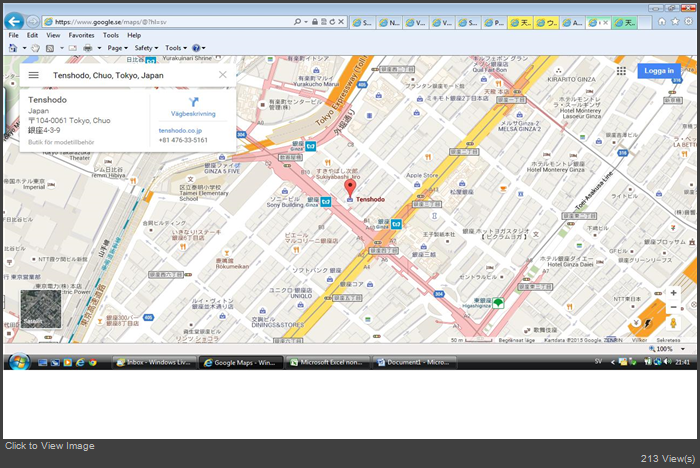Viewport: 700px width, 468px height.
Task: Click the Sony Building map label
Action: [286, 205]
